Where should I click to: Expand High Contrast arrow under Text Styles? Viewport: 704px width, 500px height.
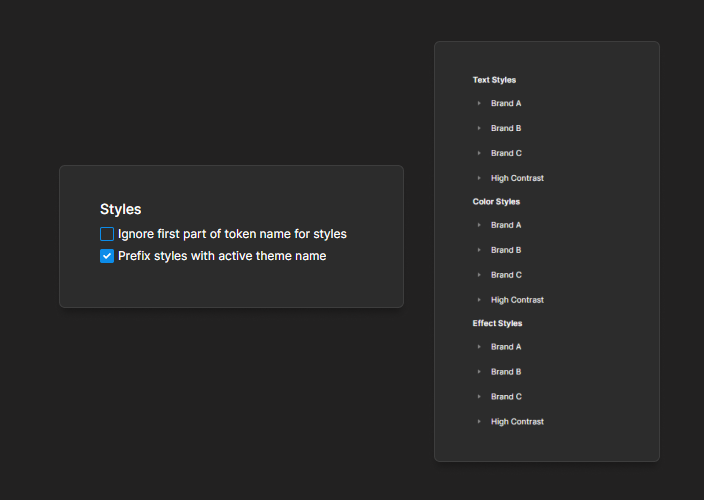[x=479, y=178]
